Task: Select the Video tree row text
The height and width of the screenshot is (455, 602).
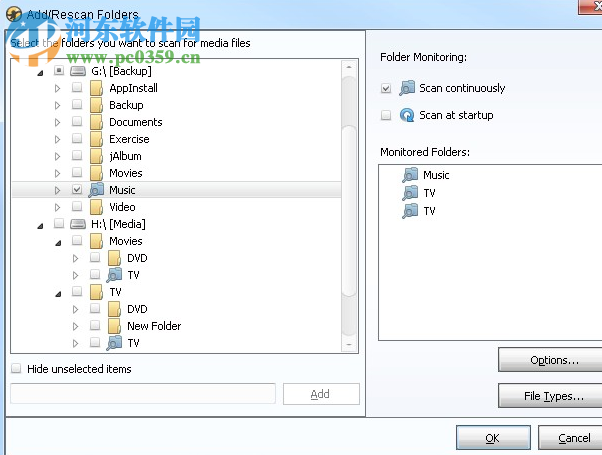Action: pyautogui.click(x=122, y=207)
